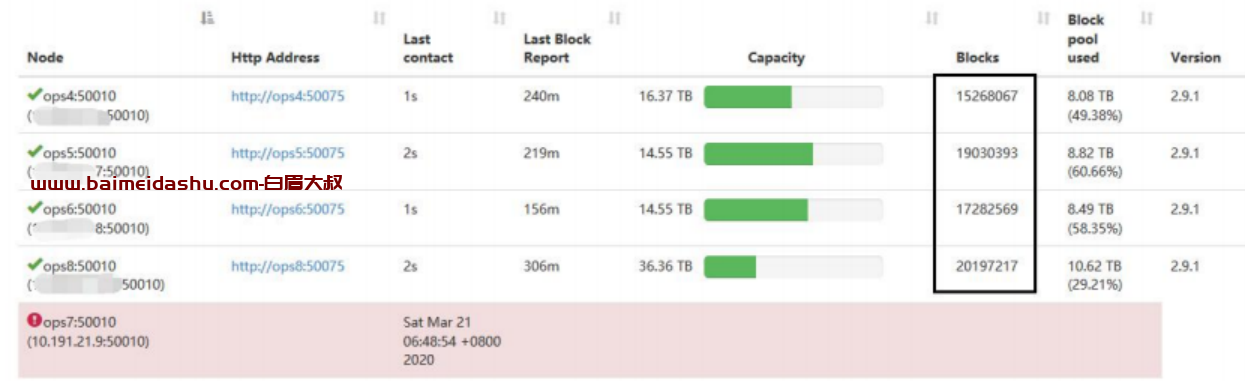Click the Blocks column header label
Viewport: 1245px width, 381px height.
977,58
